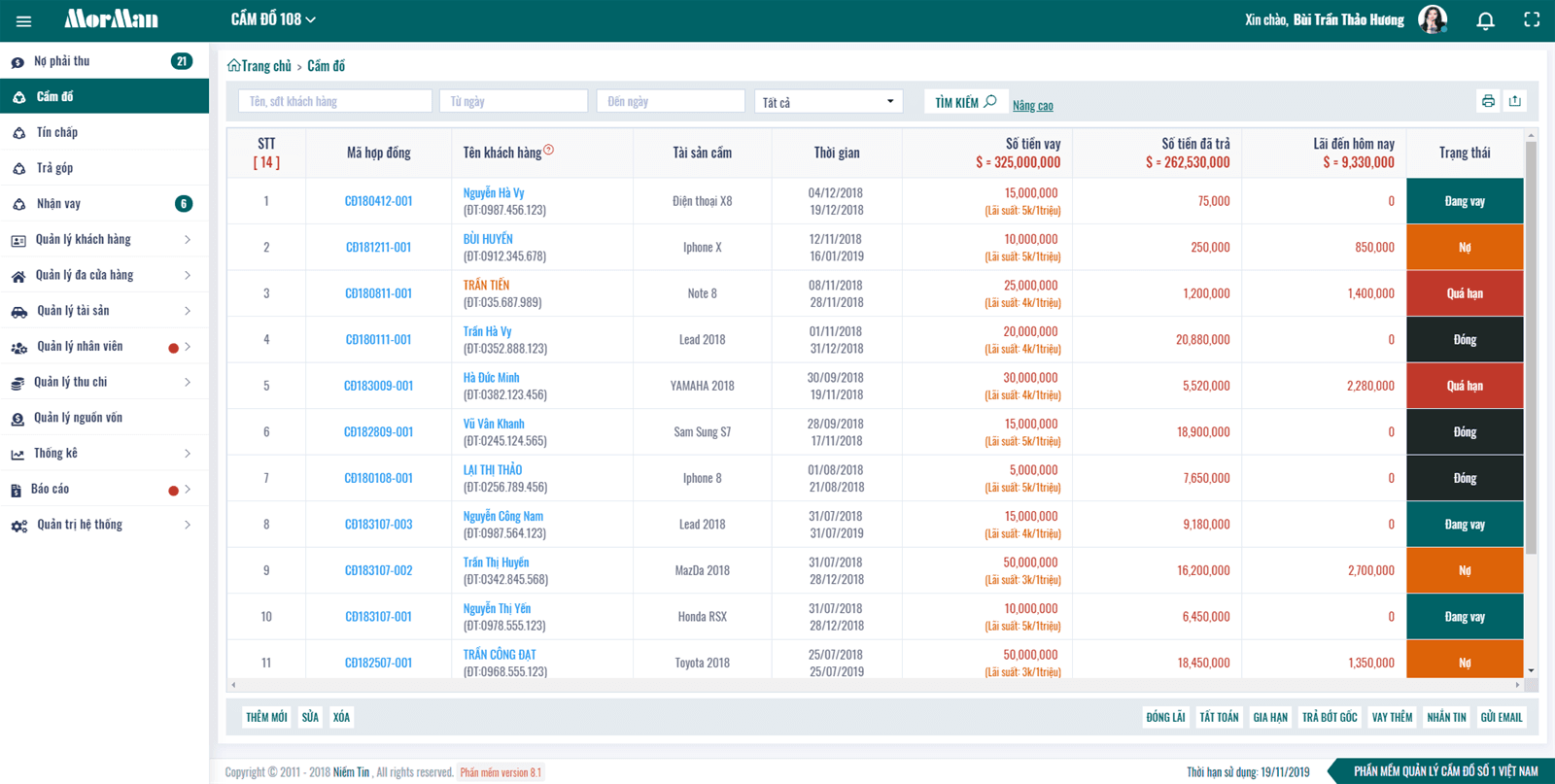
Task: Click the export icon above table
Action: click(1515, 101)
